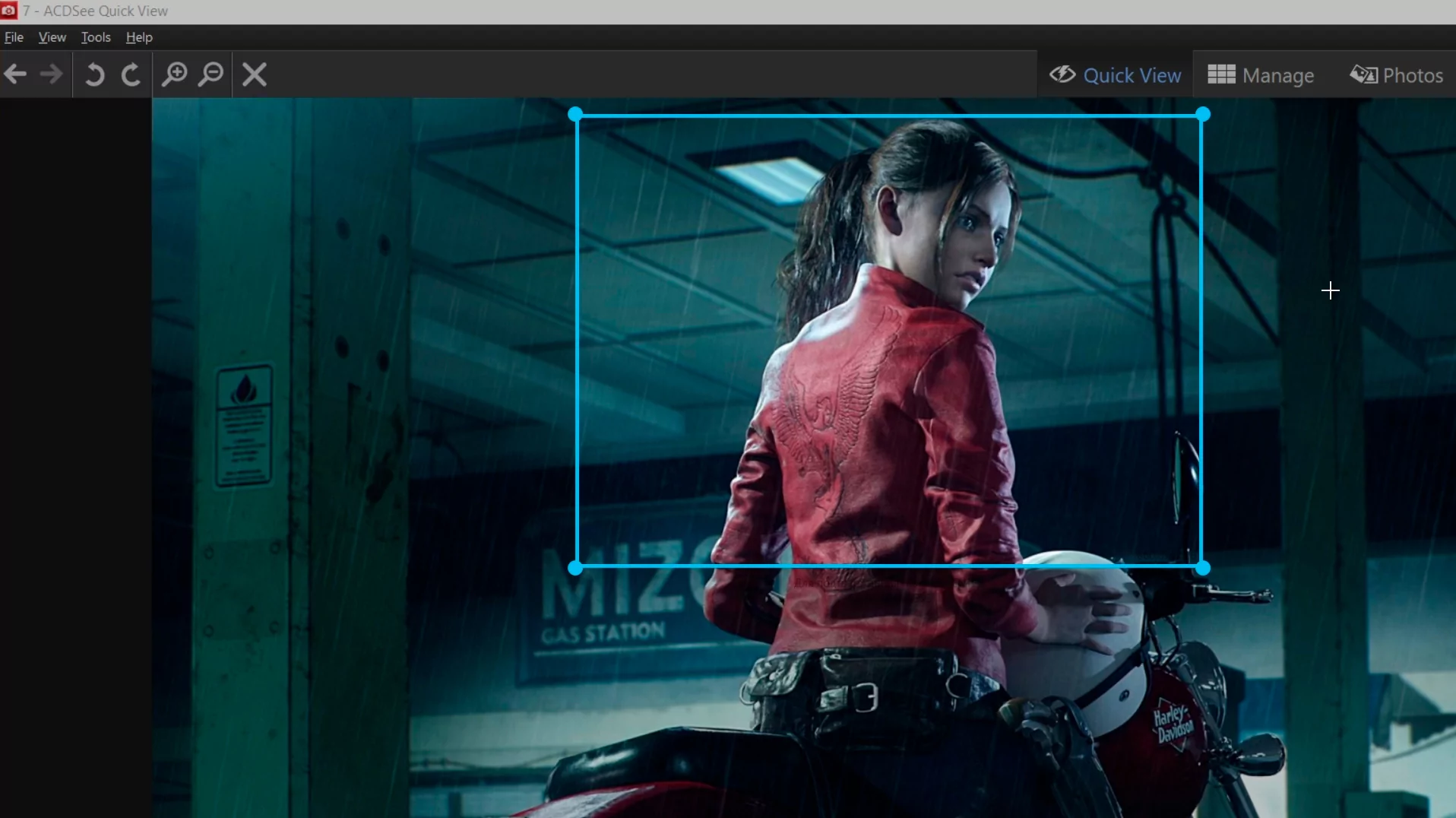Go to the previous image
The width and height of the screenshot is (1456, 818).
15,75
